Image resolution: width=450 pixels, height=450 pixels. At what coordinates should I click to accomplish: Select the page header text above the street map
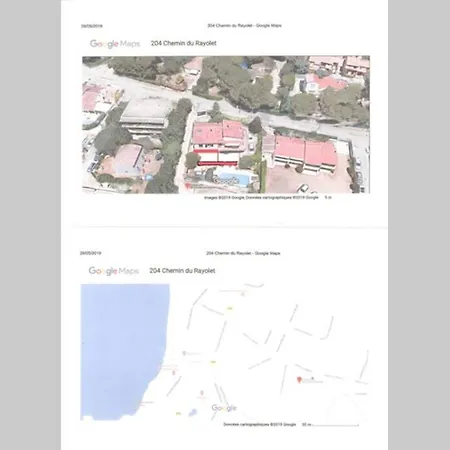[x=243, y=253]
